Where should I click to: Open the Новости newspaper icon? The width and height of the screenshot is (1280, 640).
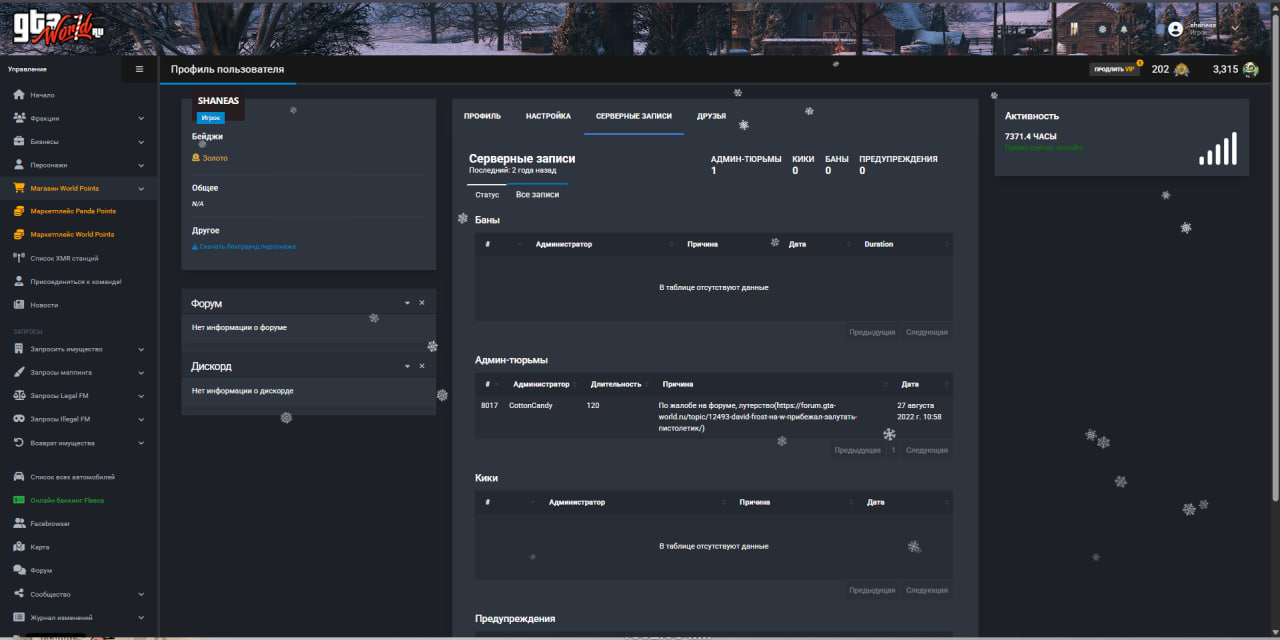pyautogui.click(x=19, y=305)
